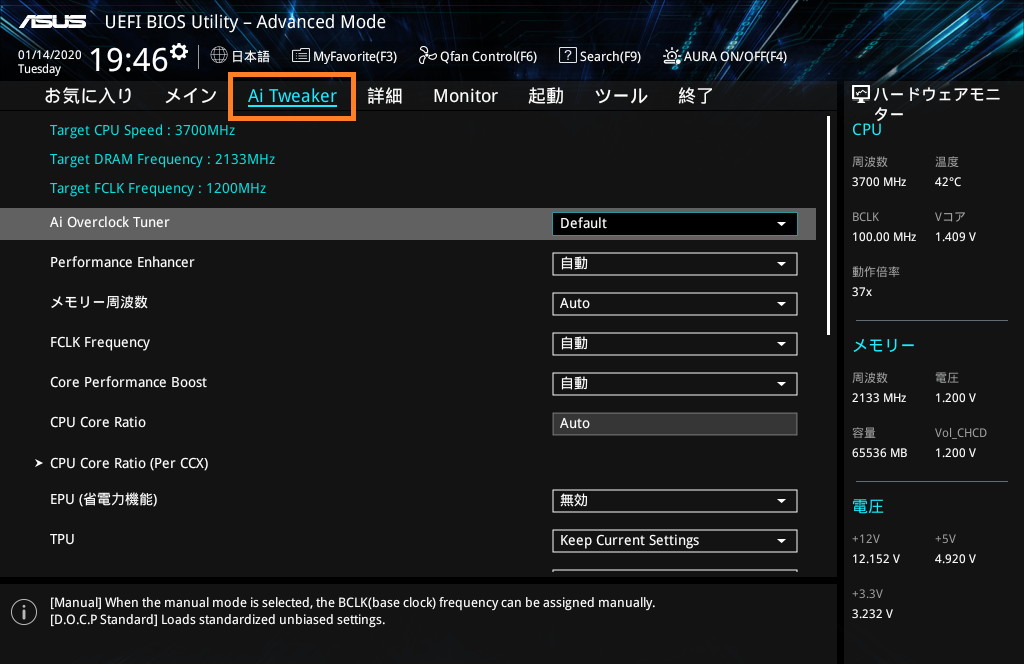Click the 電圧 heading
1024x664 pixels.
pyautogui.click(x=868, y=506)
